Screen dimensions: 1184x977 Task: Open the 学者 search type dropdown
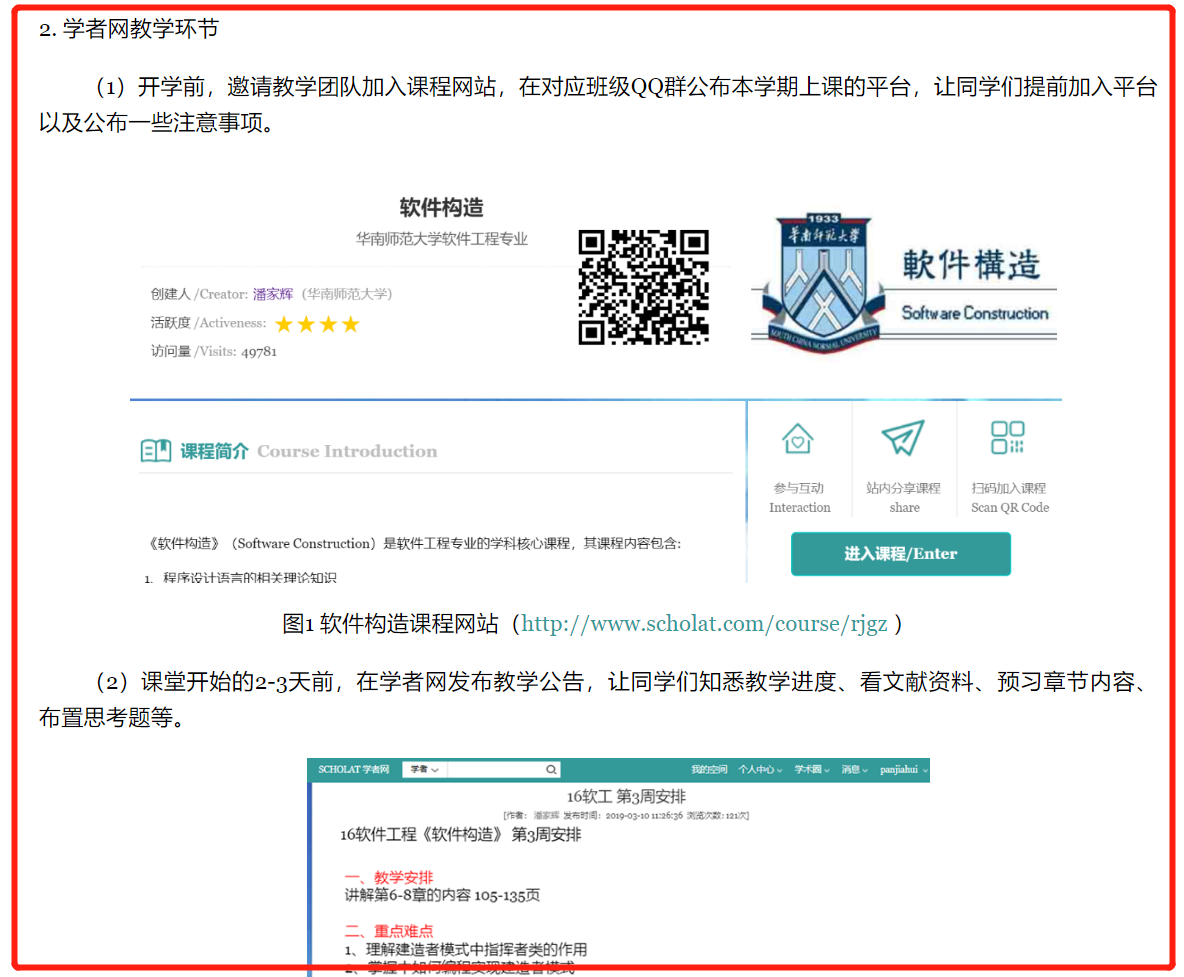tap(424, 770)
